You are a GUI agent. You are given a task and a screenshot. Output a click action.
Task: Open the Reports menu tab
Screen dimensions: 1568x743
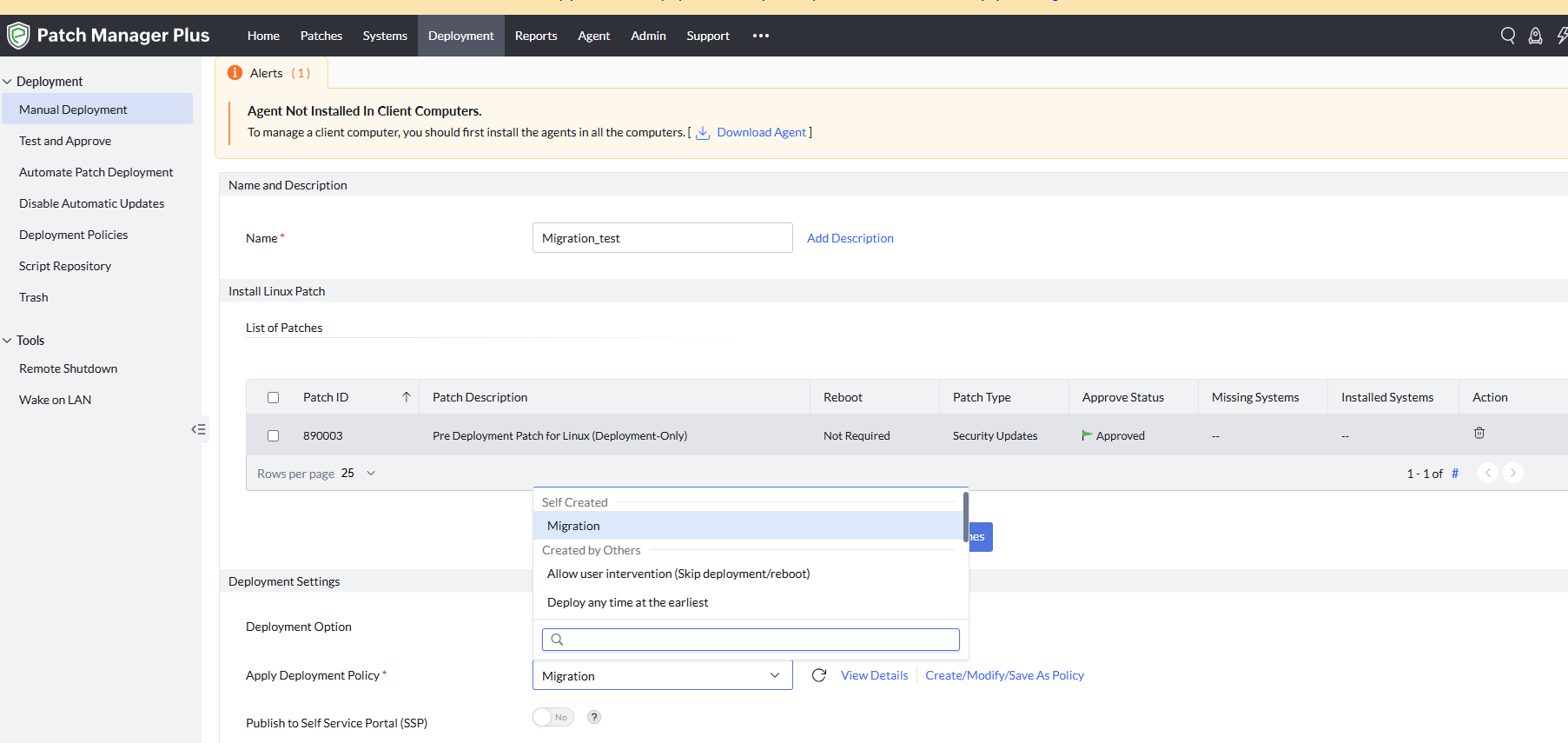pyautogui.click(x=536, y=36)
